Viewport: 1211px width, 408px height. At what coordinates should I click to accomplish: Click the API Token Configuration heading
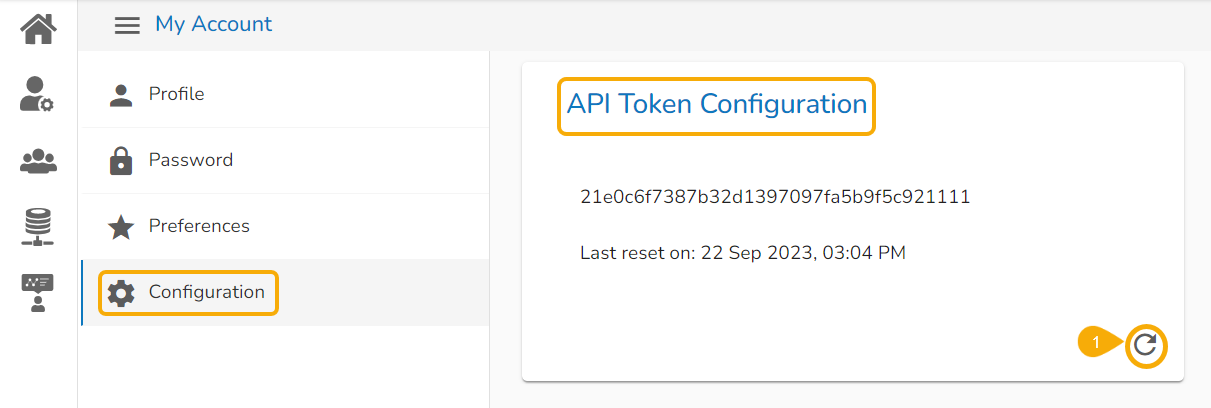[717, 104]
